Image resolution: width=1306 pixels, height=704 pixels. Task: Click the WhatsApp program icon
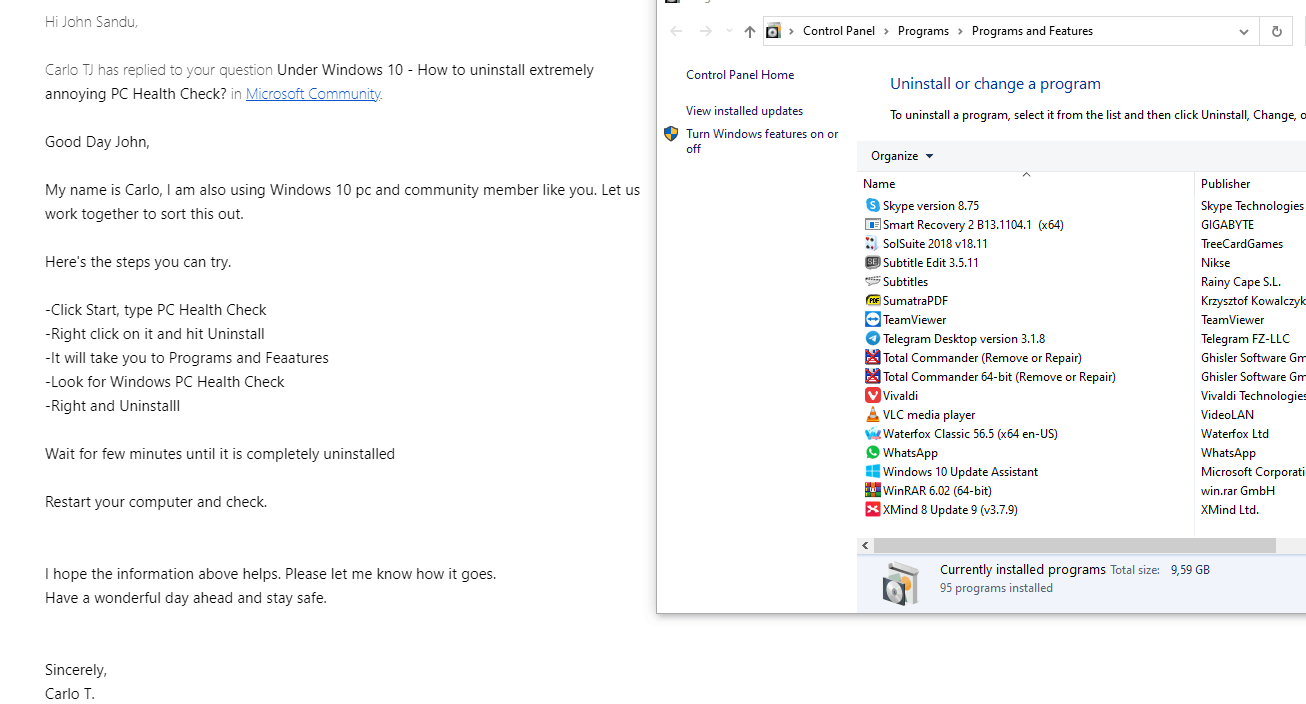pyautogui.click(x=872, y=452)
